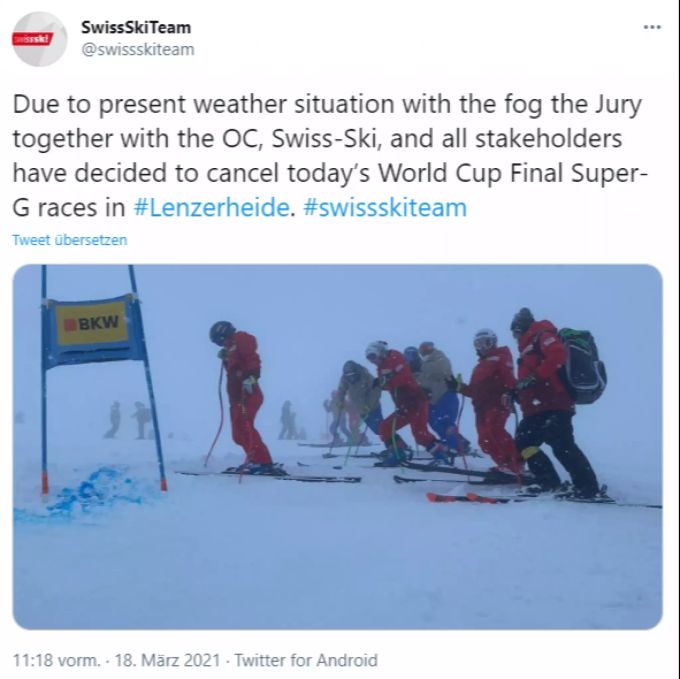Click the skier wearing the black backpack
Screen dimensions: 680x679
(x=551, y=403)
